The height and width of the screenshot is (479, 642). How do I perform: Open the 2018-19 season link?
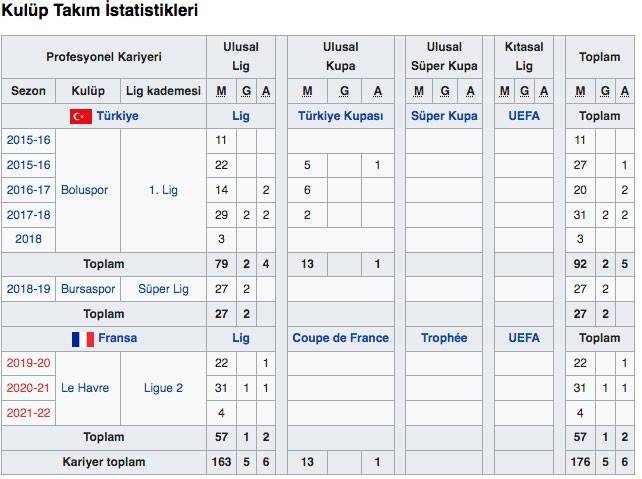point(28,288)
